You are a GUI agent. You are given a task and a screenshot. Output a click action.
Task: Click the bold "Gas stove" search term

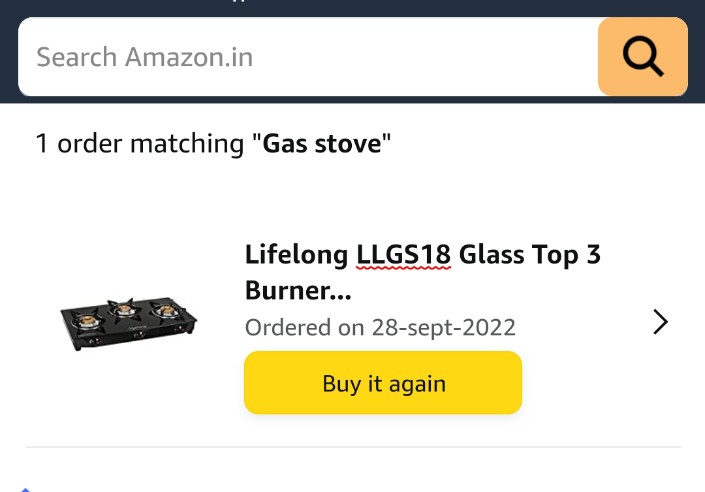[322, 144]
